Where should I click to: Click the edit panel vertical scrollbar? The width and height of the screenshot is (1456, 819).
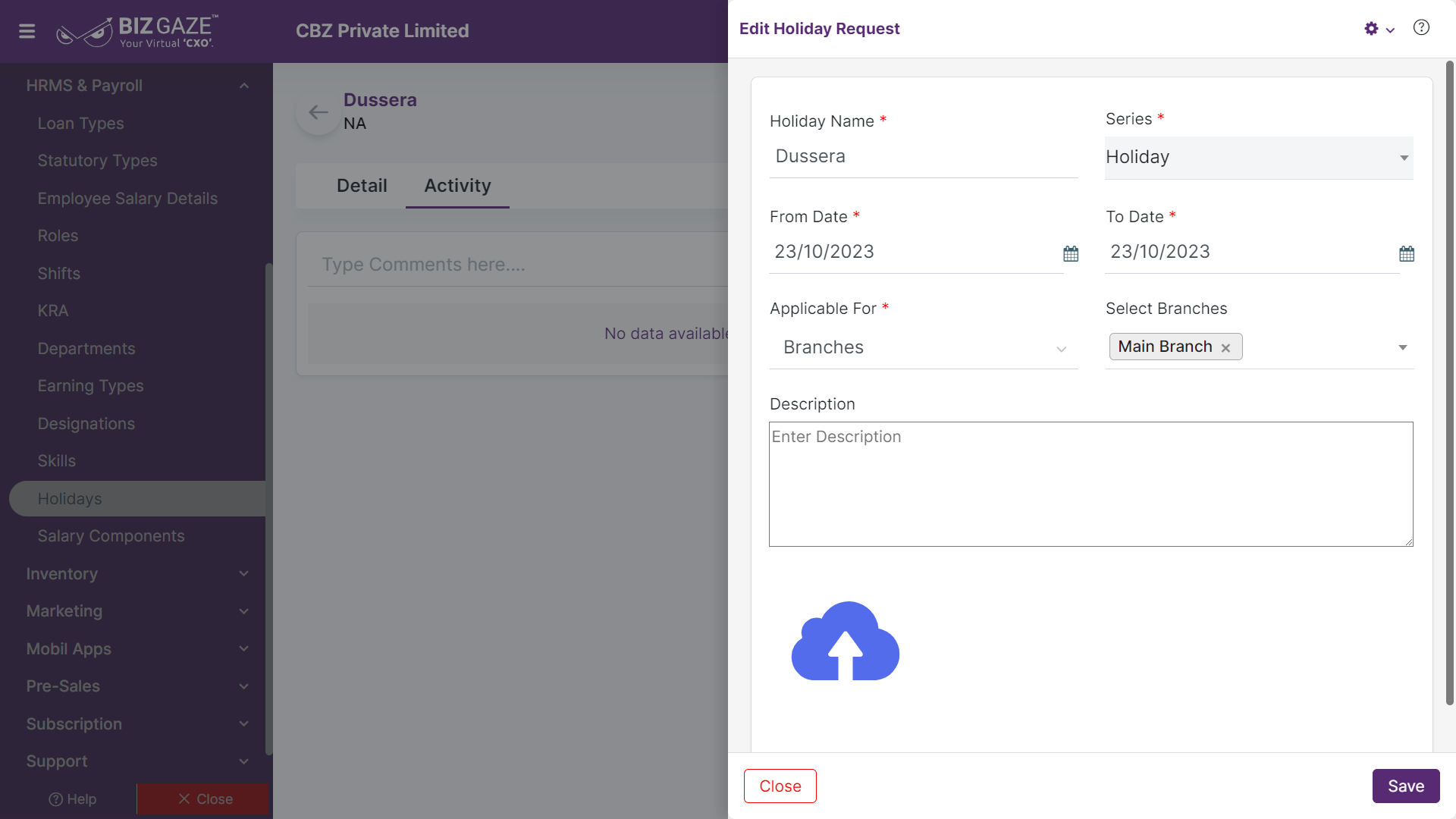click(x=1450, y=383)
